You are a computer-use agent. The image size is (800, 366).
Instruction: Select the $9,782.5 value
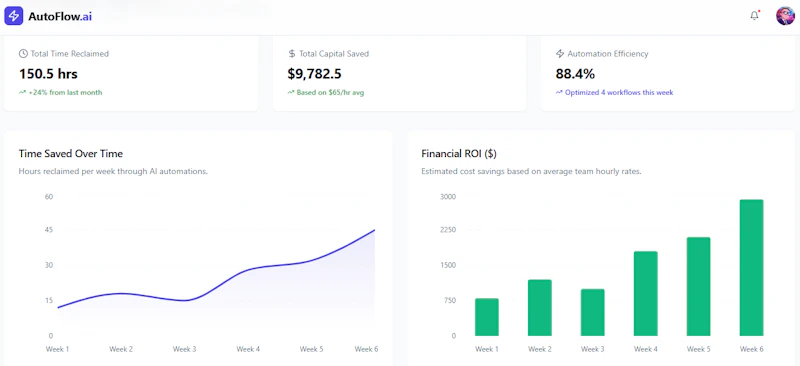point(314,74)
